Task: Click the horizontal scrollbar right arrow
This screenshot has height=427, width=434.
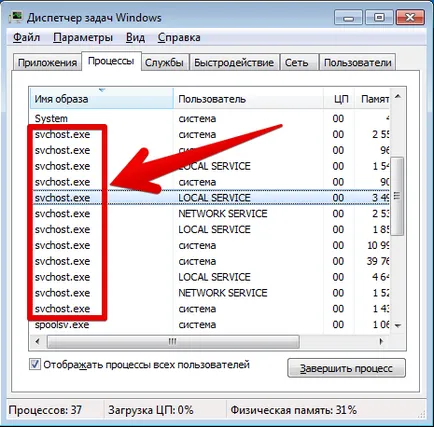Action: click(x=381, y=341)
